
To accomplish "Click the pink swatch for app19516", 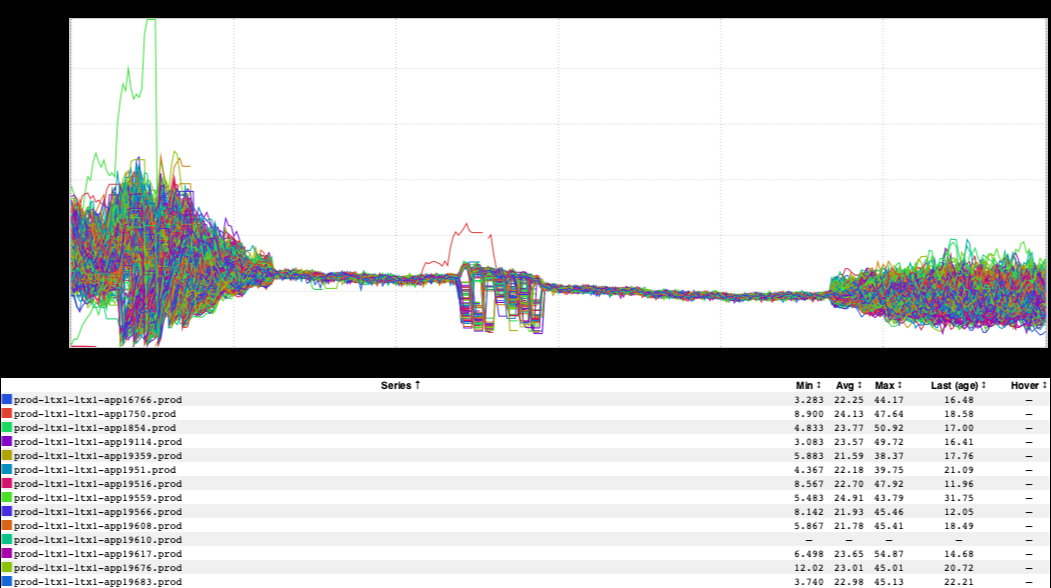I will pyautogui.click(x=7, y=484).
